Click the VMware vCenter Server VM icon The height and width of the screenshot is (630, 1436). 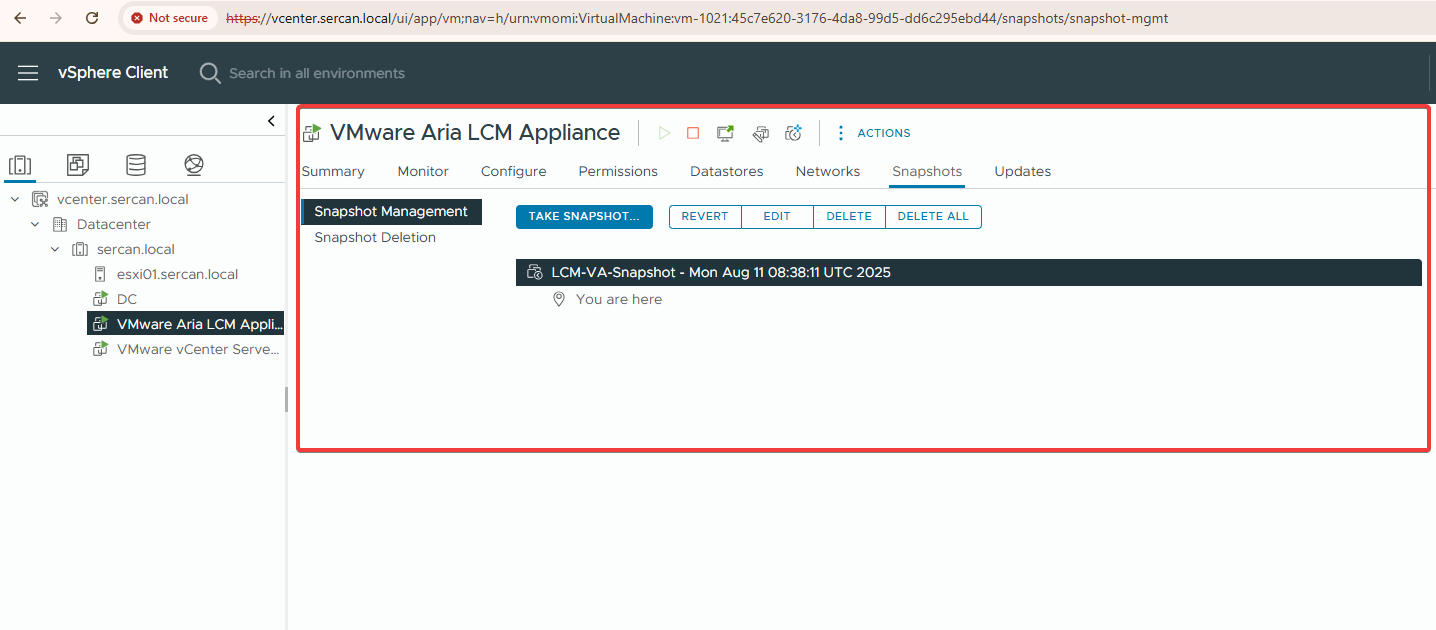point(100,349)
